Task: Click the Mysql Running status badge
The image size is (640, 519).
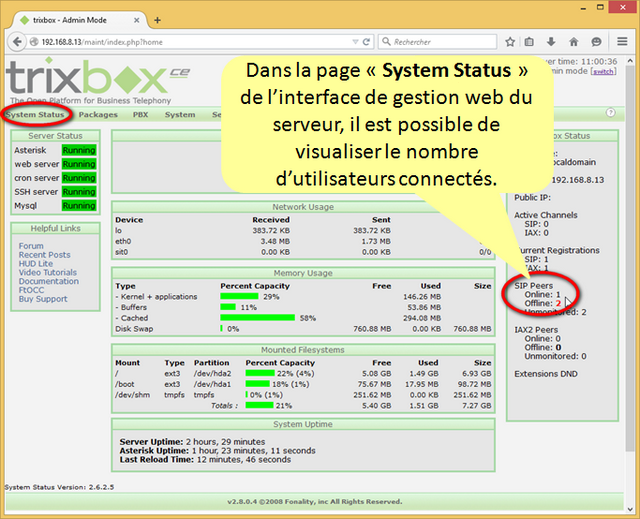Action: coord(79,206)
